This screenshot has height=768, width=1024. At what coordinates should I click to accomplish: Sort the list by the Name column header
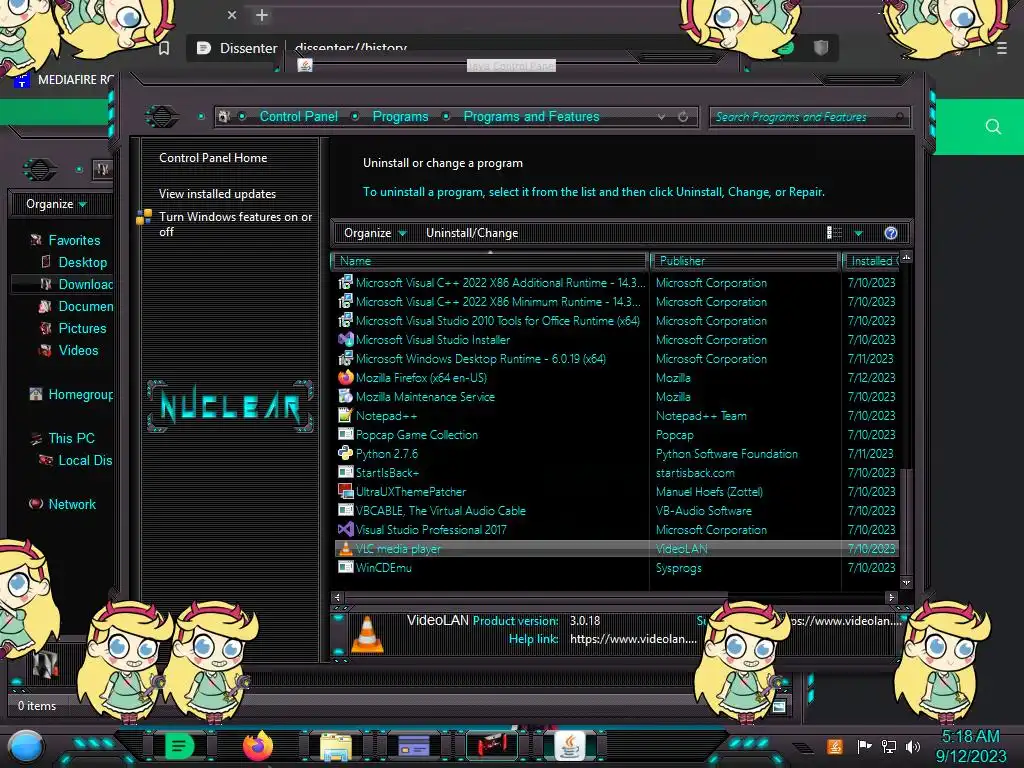coord(490,261)
